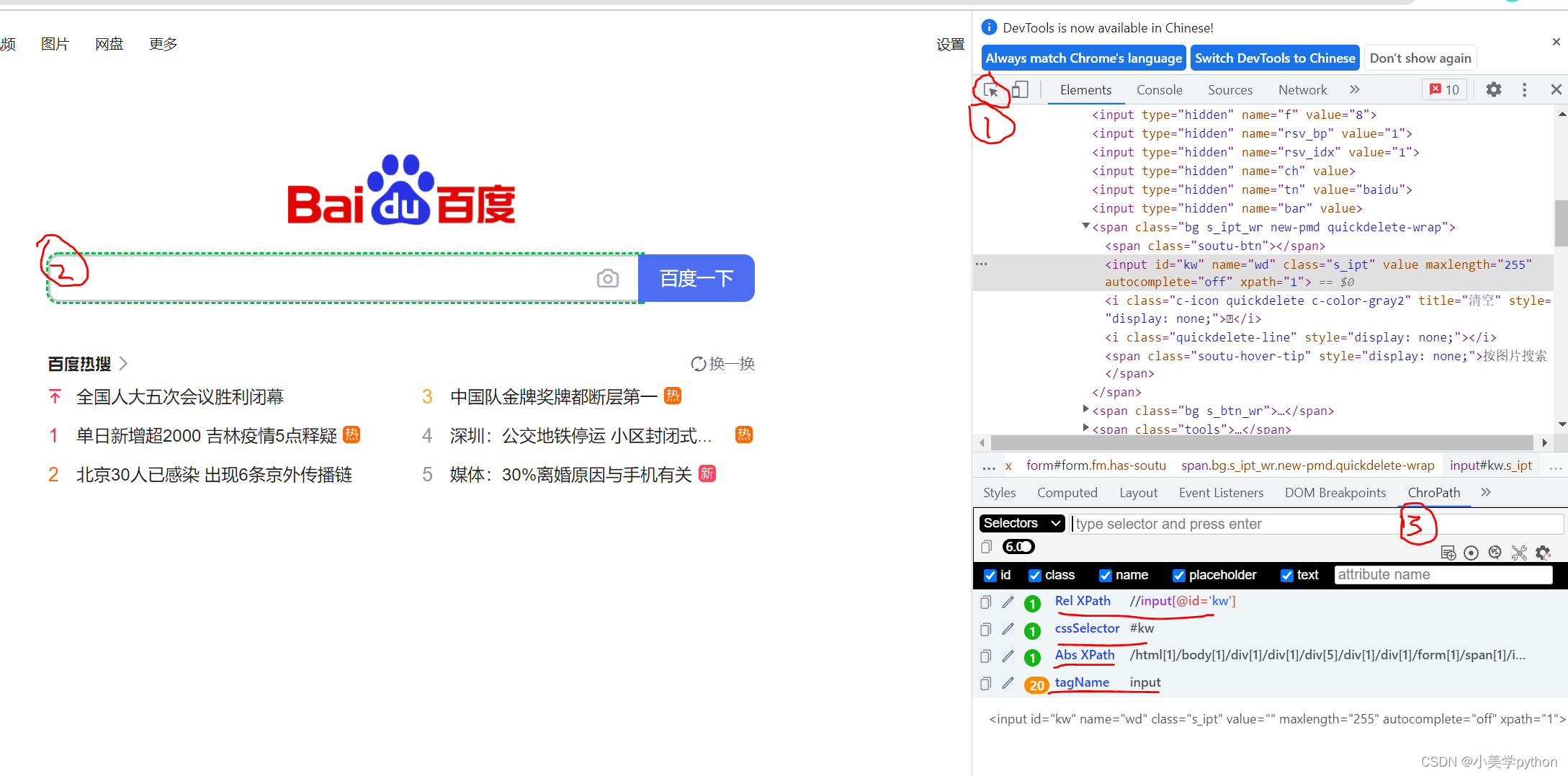Viewport: 1568px width, 776px height.
Task: Edit the Rel XPath with pencil icon
Action: click(x=1008, y=602)
